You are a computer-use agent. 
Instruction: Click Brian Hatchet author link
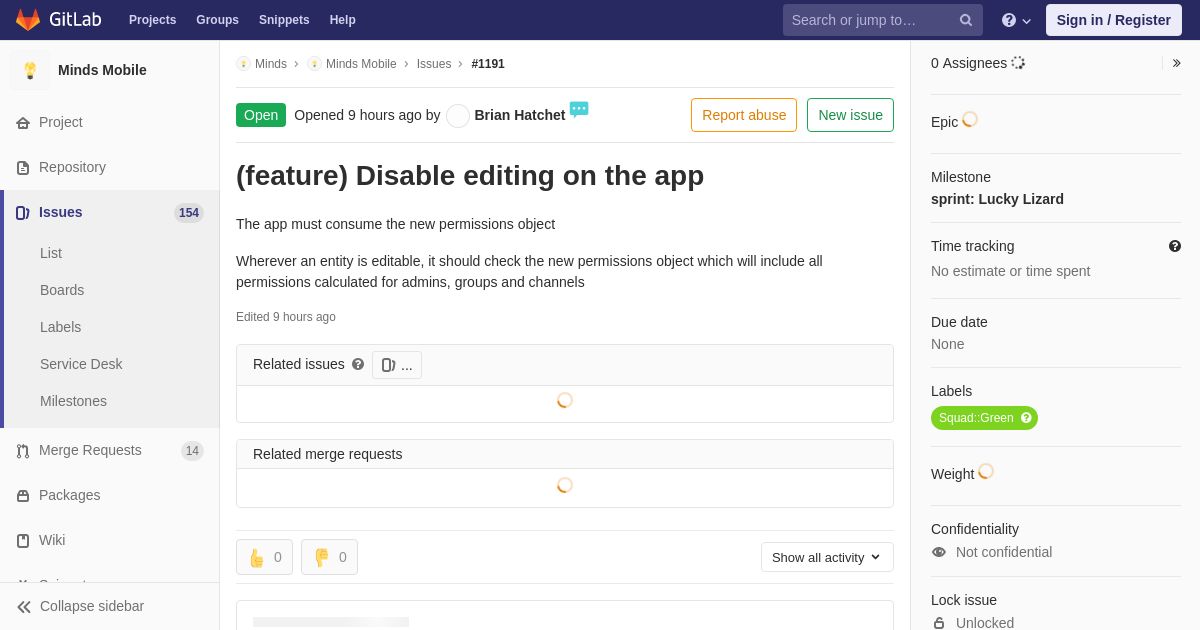tap(519, 115)
